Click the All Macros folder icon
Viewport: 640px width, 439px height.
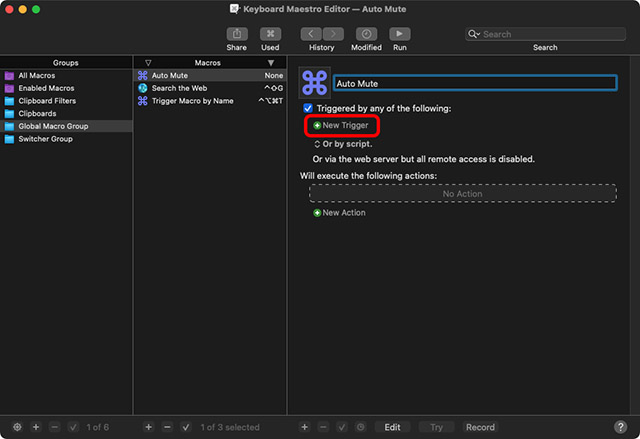point(9,75)
